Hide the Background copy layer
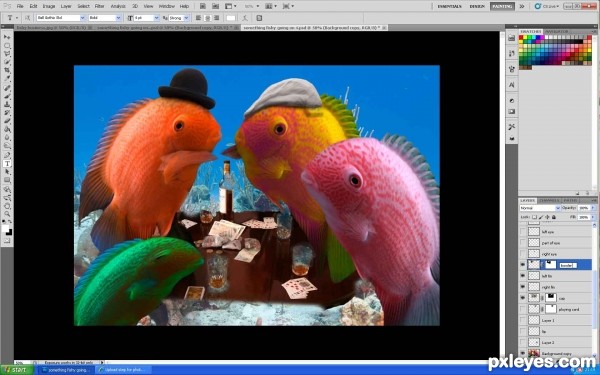 click(x=523, y=354)
